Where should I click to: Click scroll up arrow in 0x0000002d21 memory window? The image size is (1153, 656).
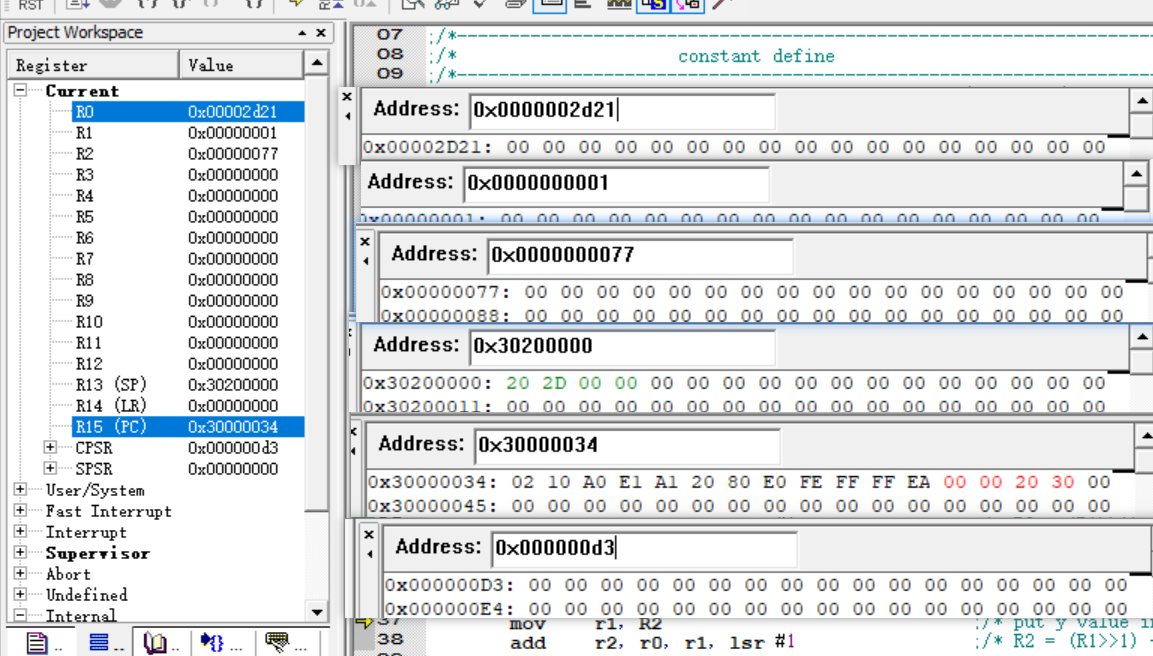[1141, 101]
